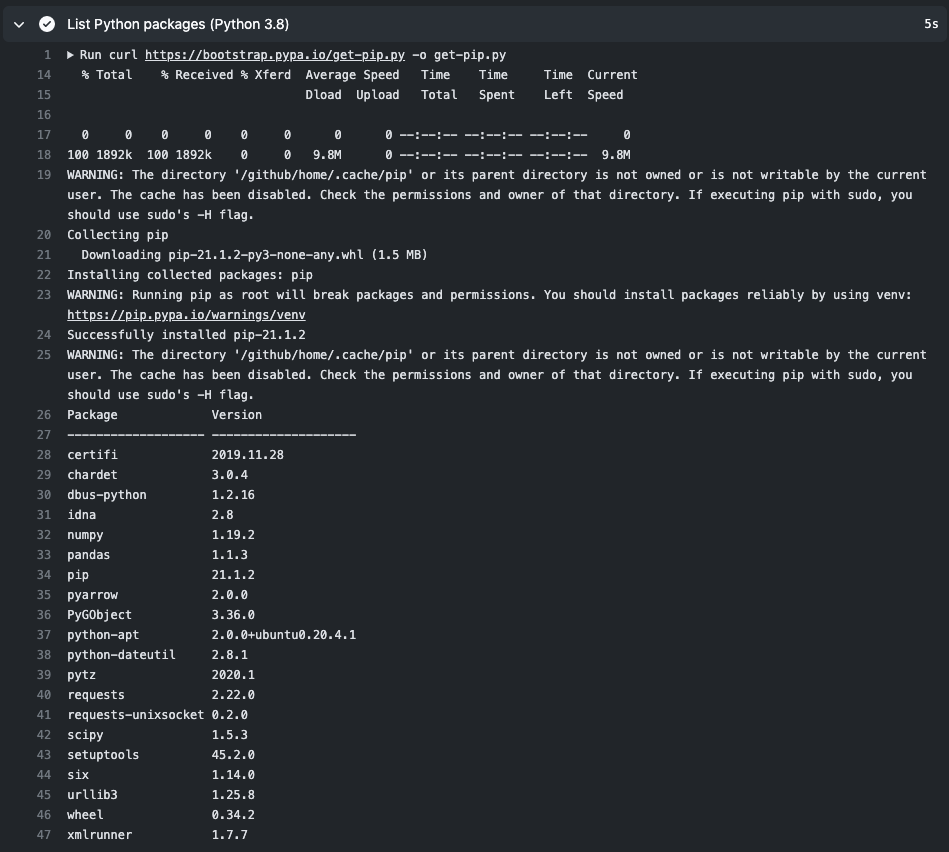Click the 'xmlrunner' package name
The width and height of the screenshot is (949, 852).
(x=100, y=834)
